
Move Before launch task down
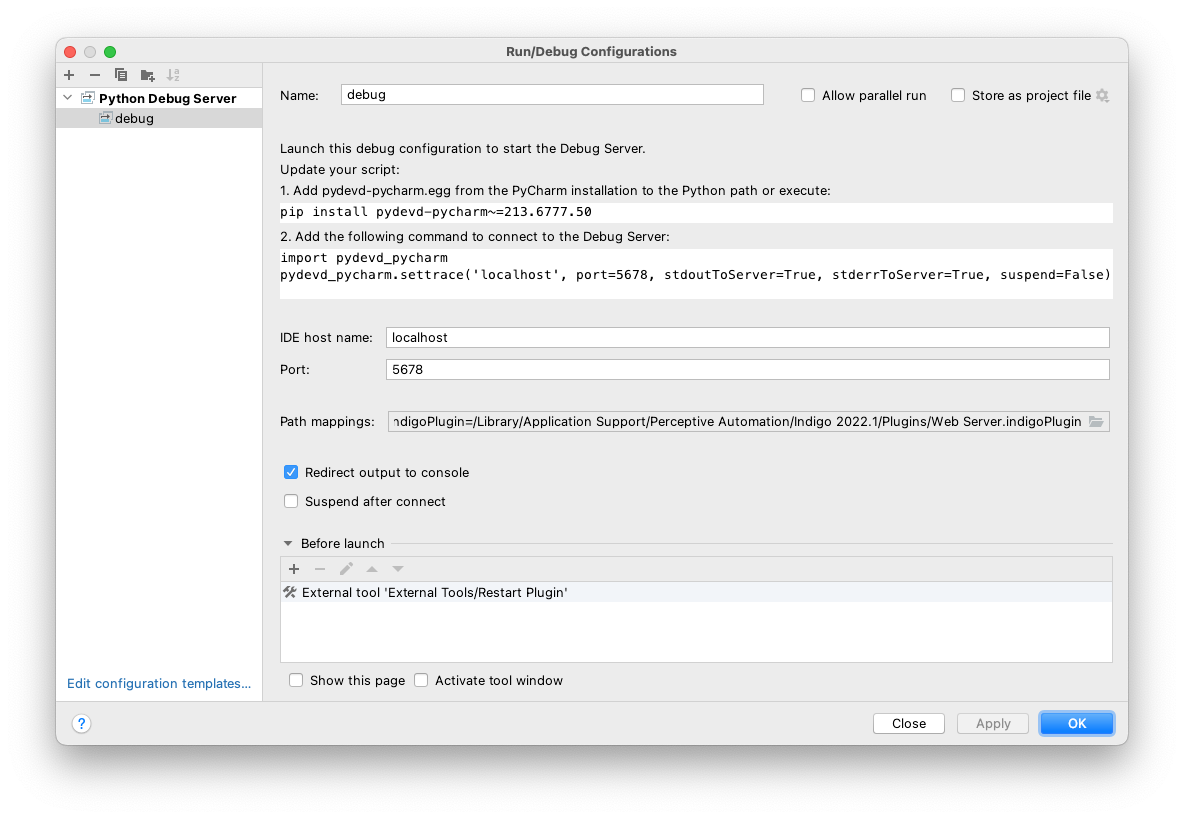coord(398,568)
